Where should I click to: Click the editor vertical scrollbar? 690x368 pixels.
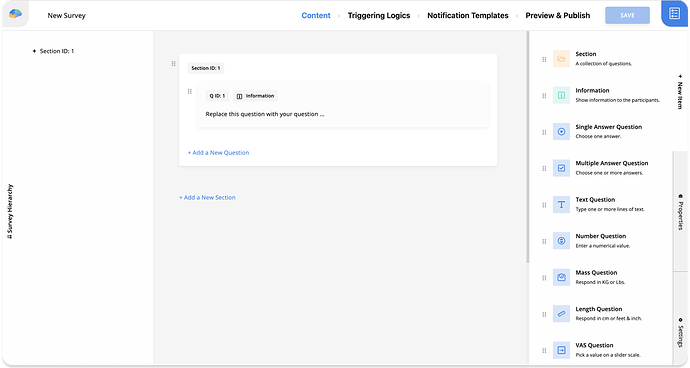pos(528,147)
